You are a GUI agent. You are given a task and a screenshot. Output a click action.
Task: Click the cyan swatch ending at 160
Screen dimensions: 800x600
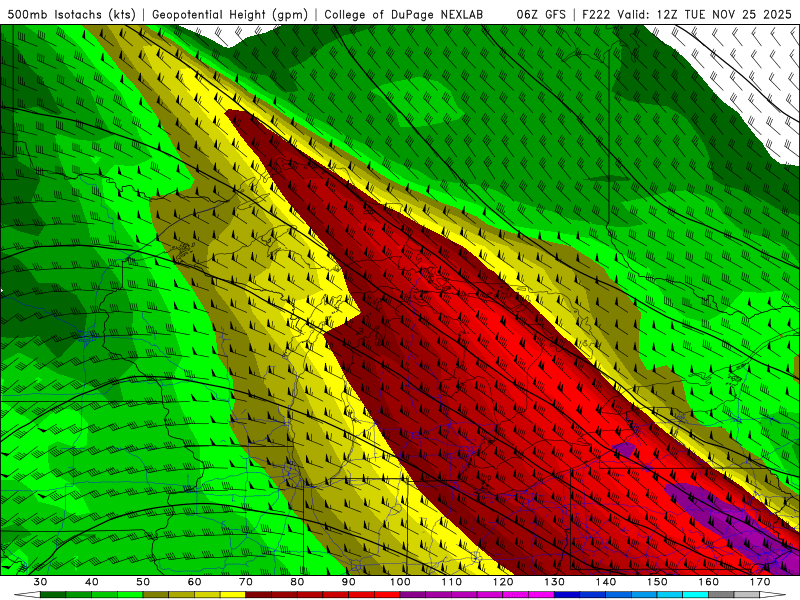695,594
